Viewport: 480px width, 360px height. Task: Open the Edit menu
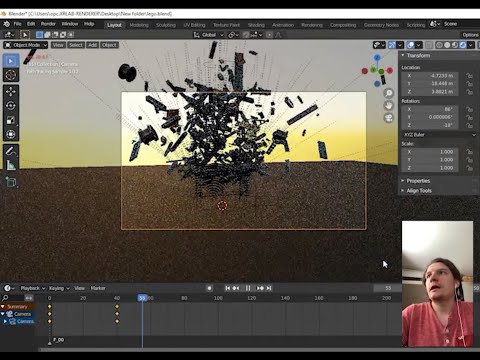pyautogui.click(x=31, y=24)
